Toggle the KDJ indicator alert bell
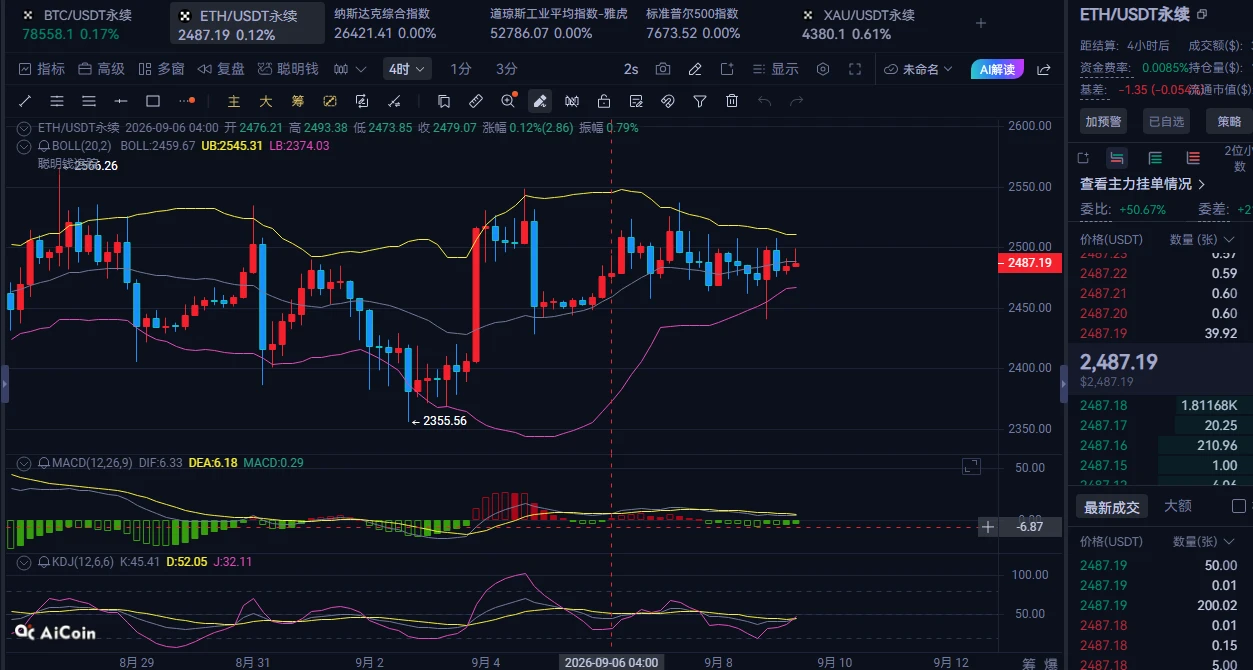 [44, 562]
